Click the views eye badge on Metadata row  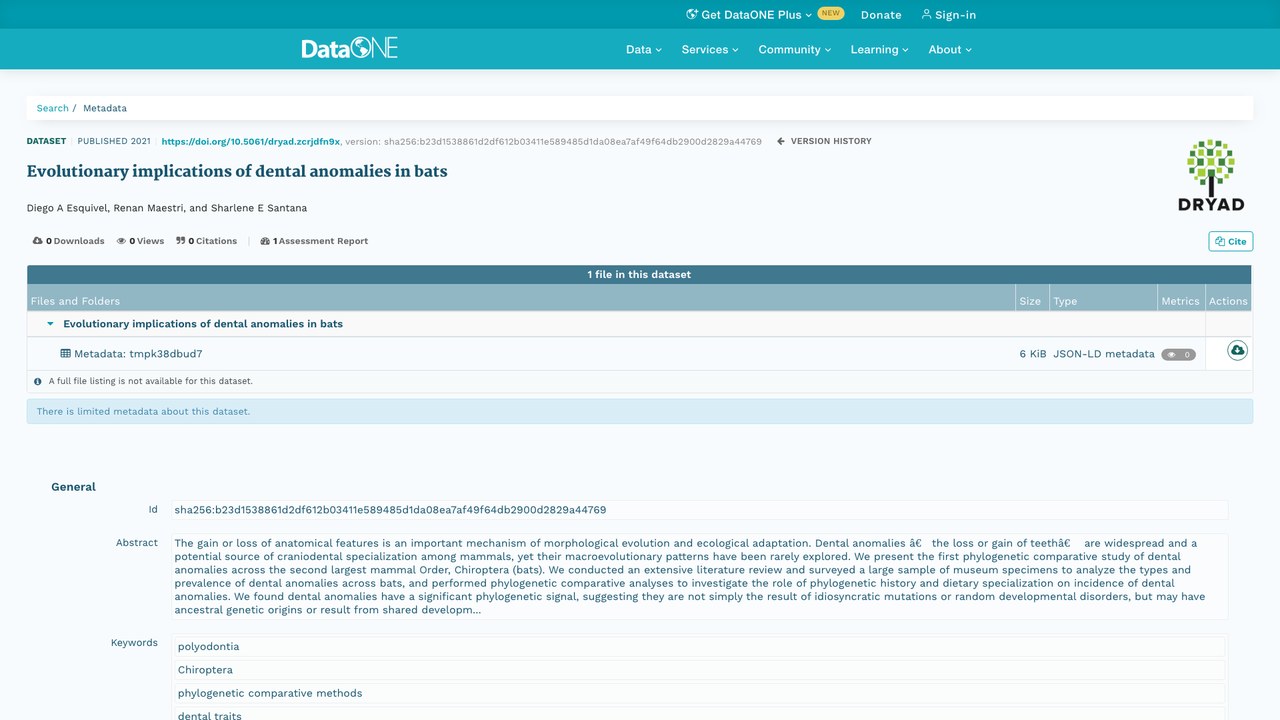tap(1178, 354)
